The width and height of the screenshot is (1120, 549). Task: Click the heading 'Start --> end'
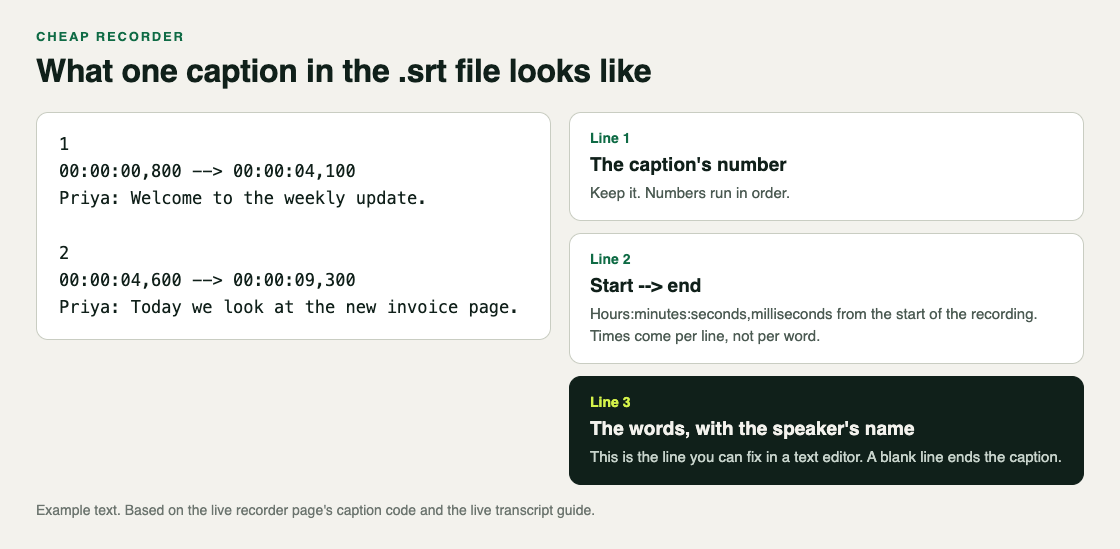[x=646, y=286]
